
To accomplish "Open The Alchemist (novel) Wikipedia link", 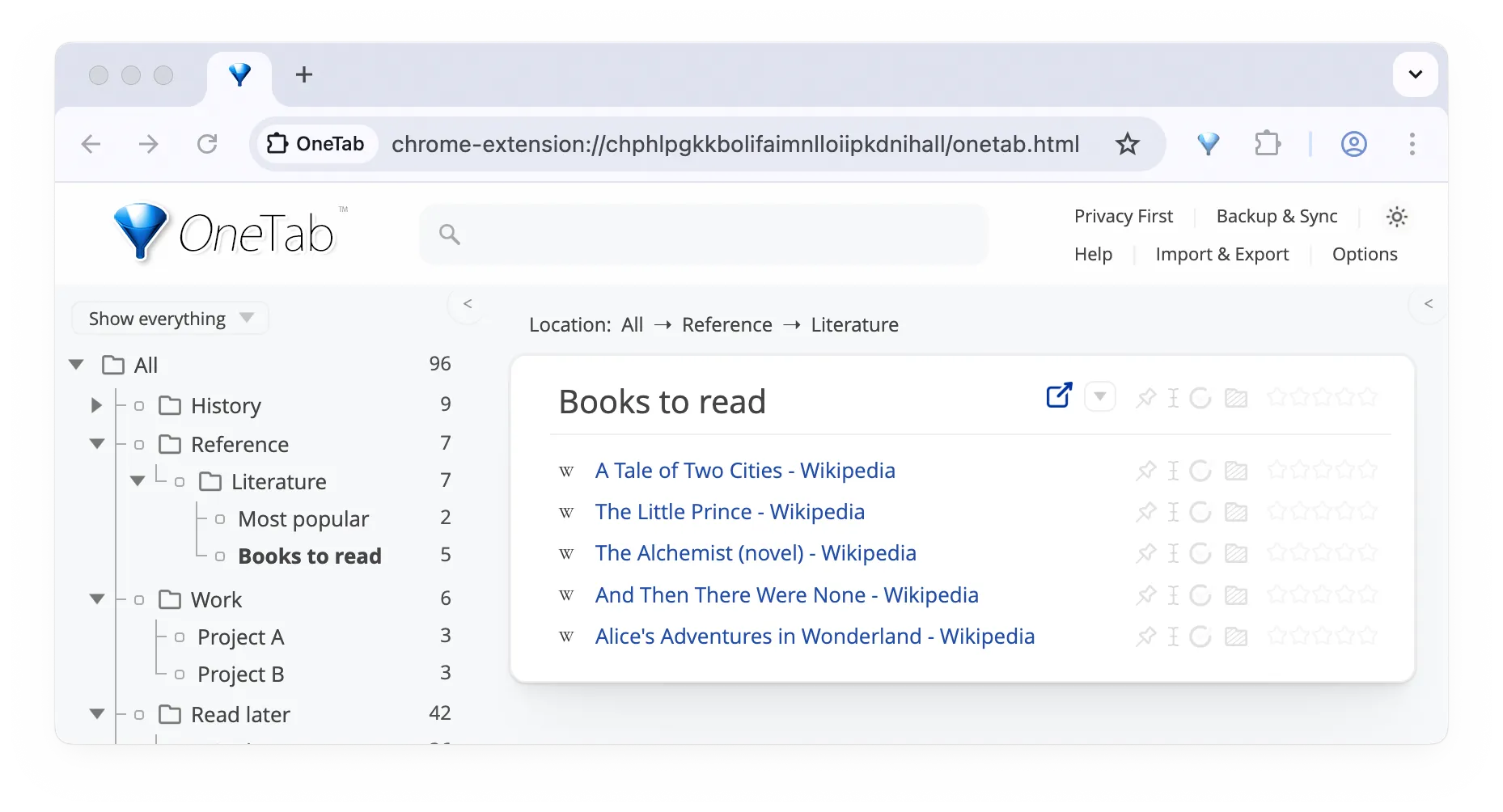I will coord(755,553).
